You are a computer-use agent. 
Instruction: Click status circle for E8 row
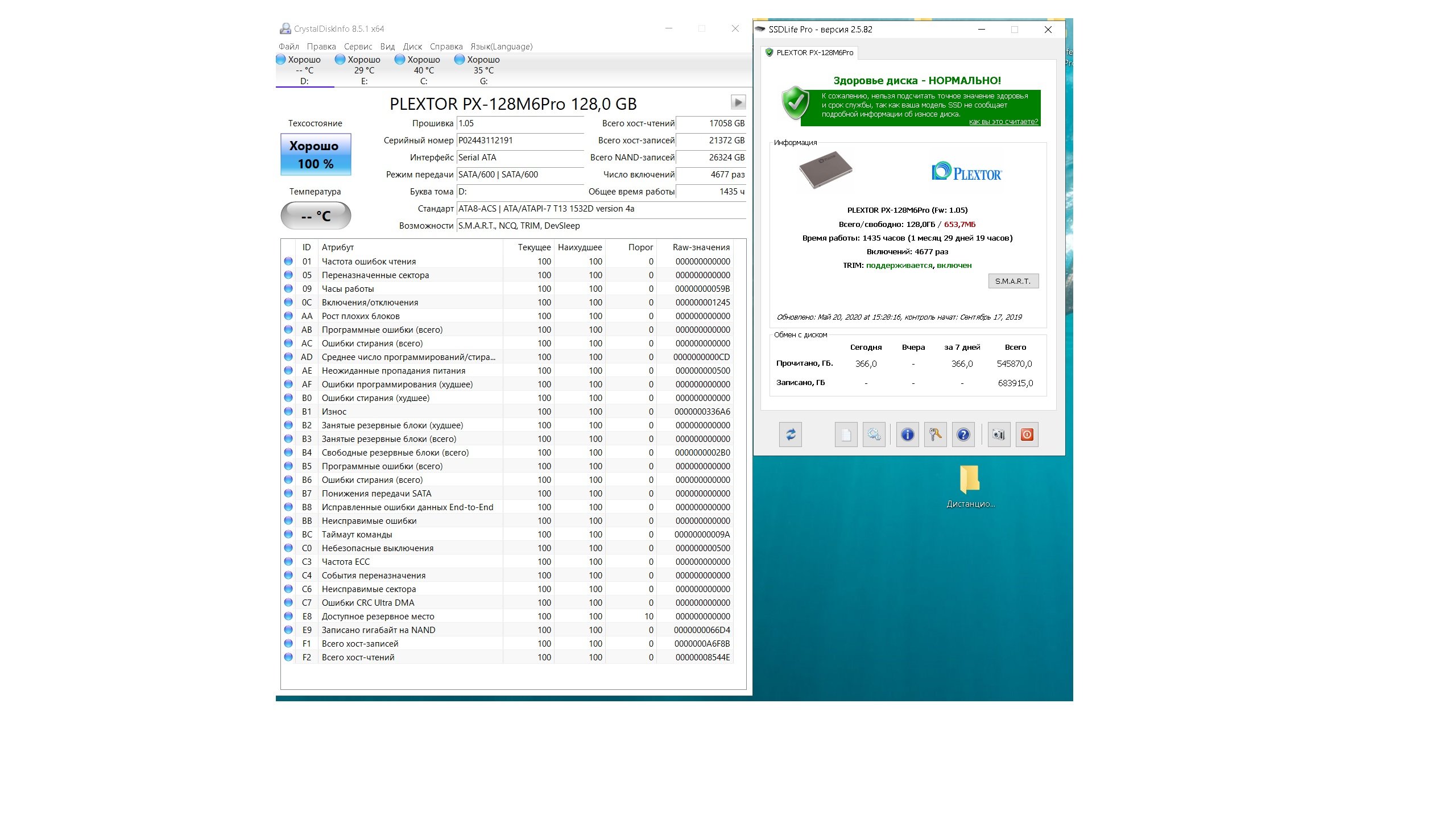(x=288, y=616)
